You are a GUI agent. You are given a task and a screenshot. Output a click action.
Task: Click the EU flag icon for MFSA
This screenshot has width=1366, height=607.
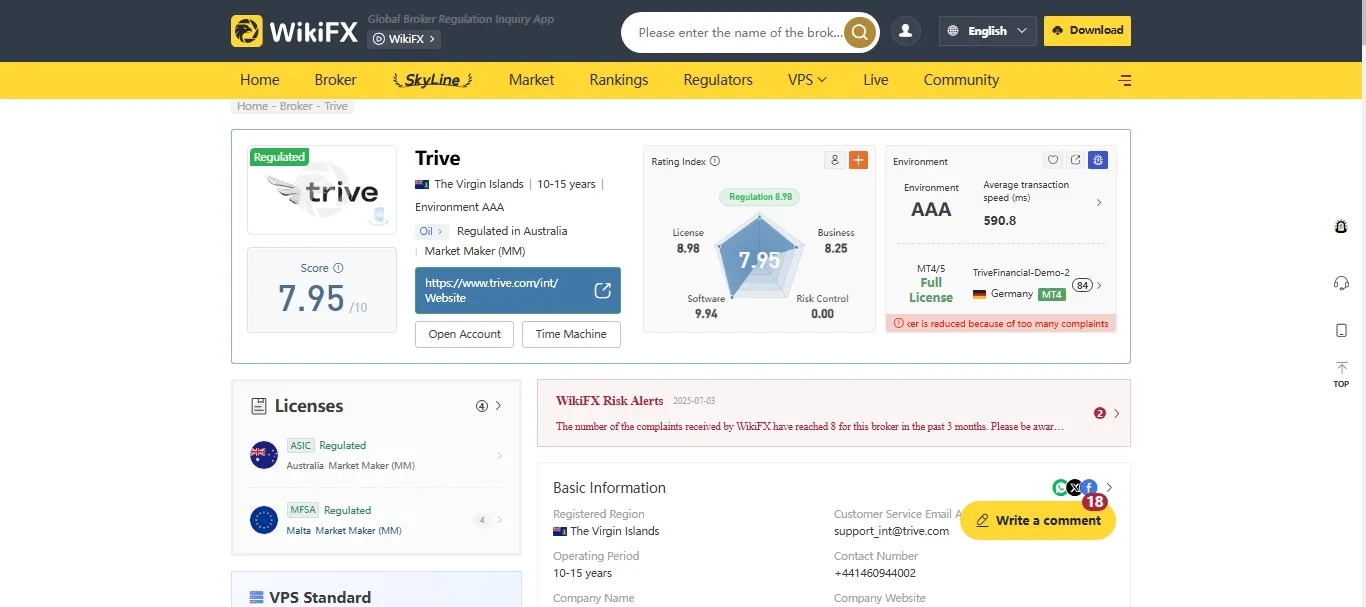click(x=264, y=520)
